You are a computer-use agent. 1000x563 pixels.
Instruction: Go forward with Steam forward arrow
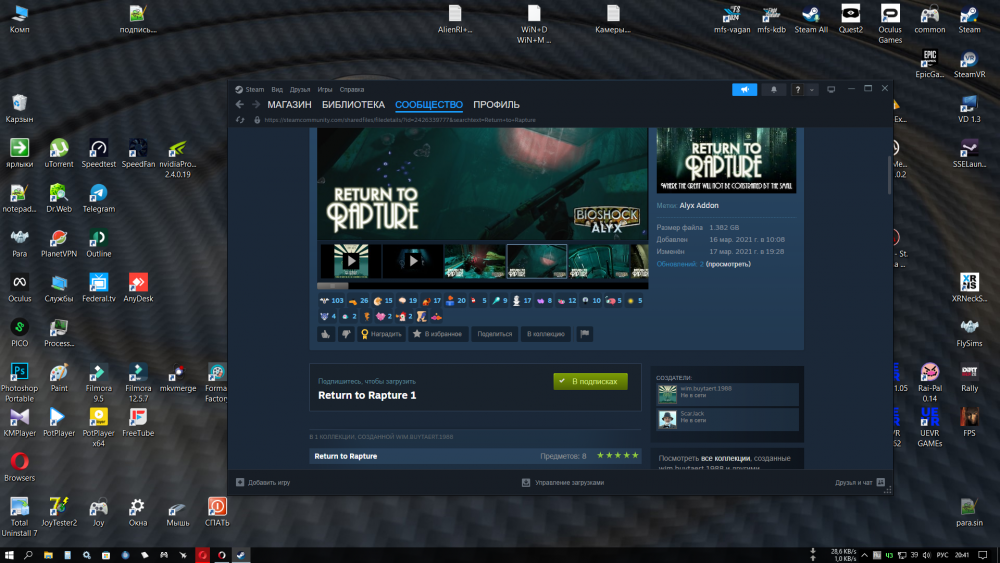(256, 105)
